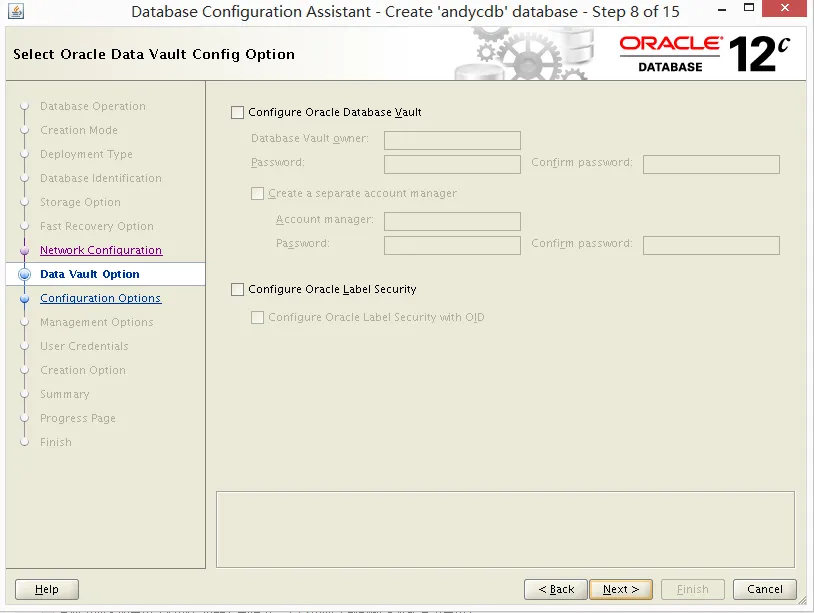Click the Management Options step label

point(97,322)
